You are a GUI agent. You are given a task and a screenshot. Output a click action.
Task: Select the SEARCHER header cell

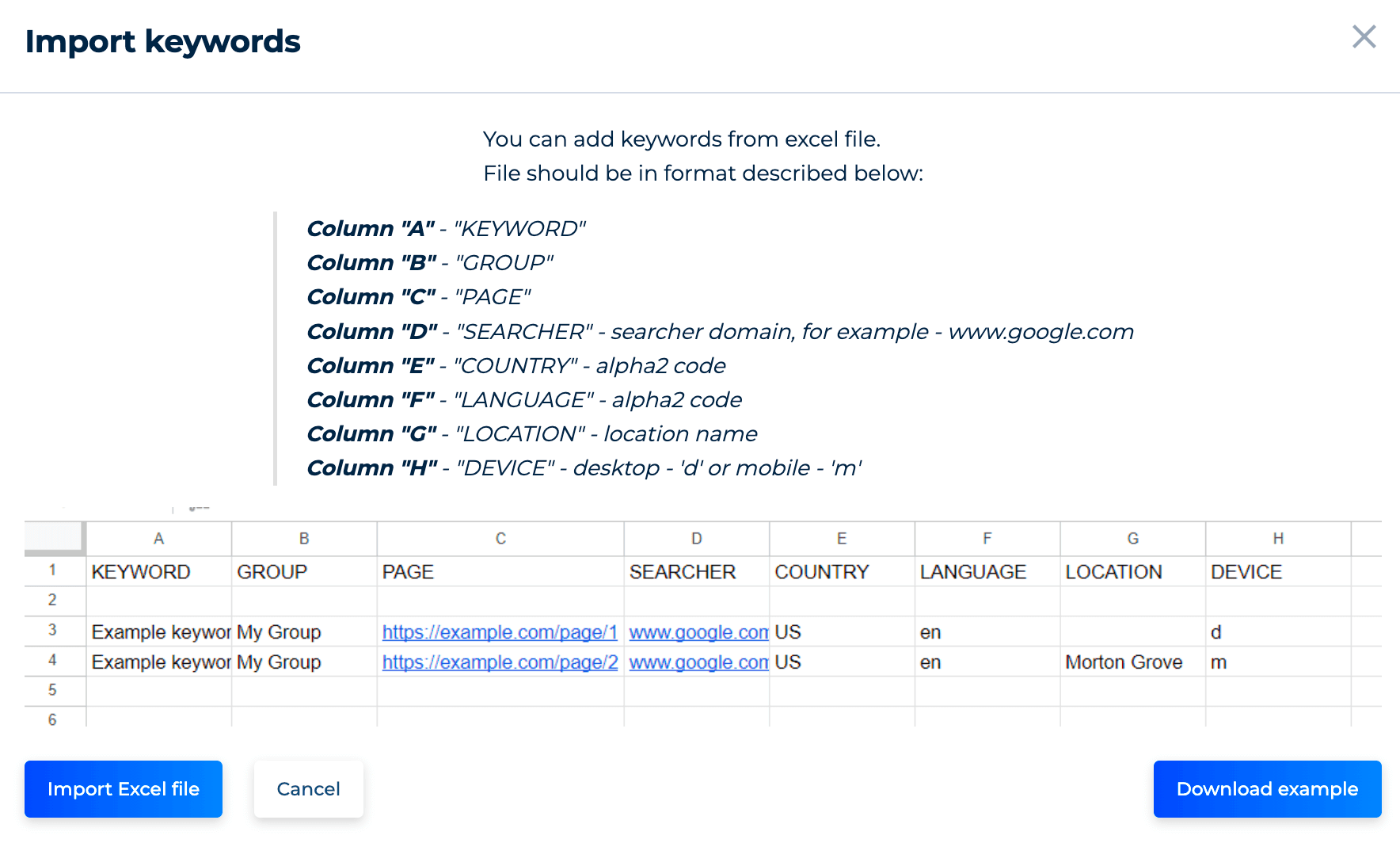click(697, 572)
